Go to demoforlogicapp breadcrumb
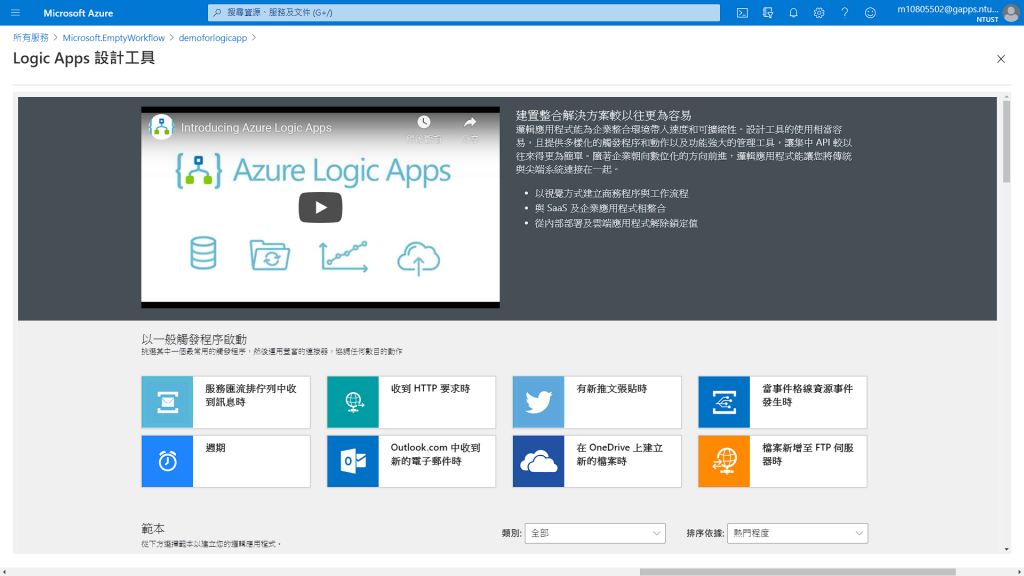The width and height of the screenshot is (1024, 576). pos(213,38)
